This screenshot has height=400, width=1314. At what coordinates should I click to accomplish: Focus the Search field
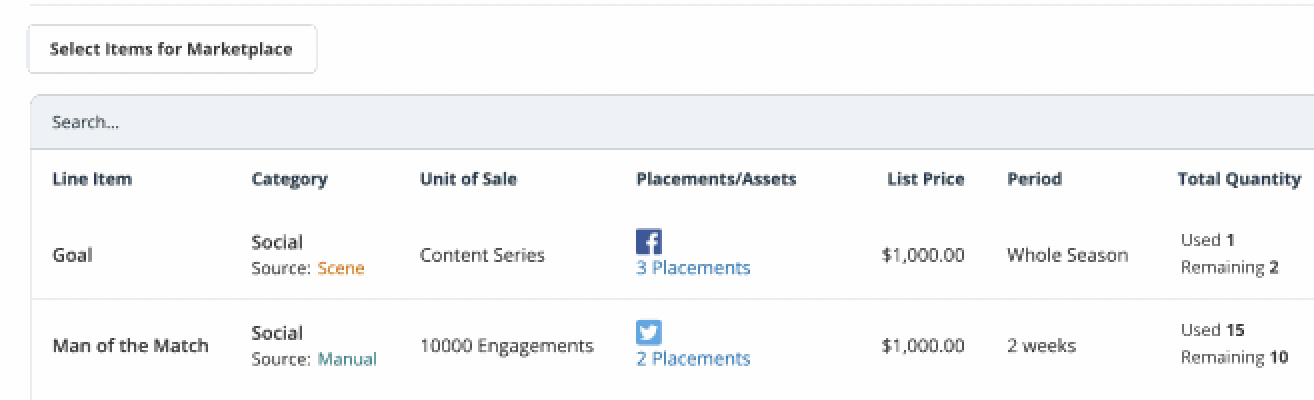click(600, 122)
